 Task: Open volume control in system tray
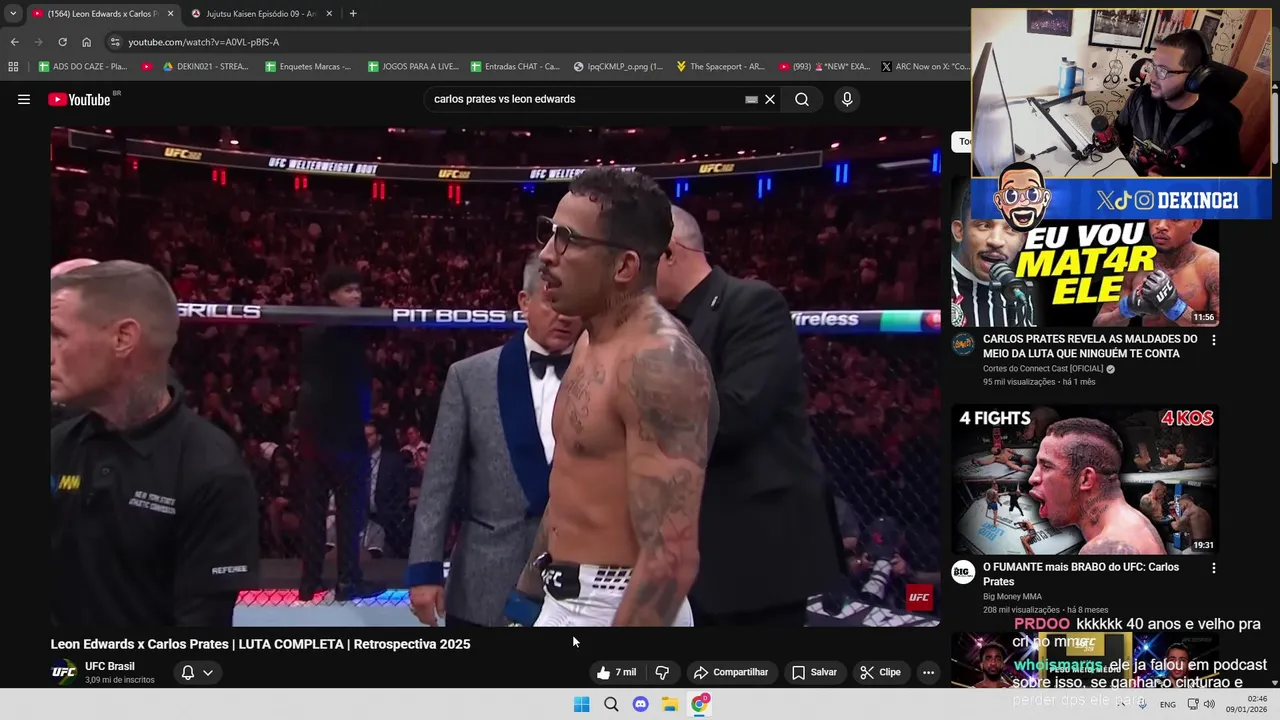pos(1209,704)
